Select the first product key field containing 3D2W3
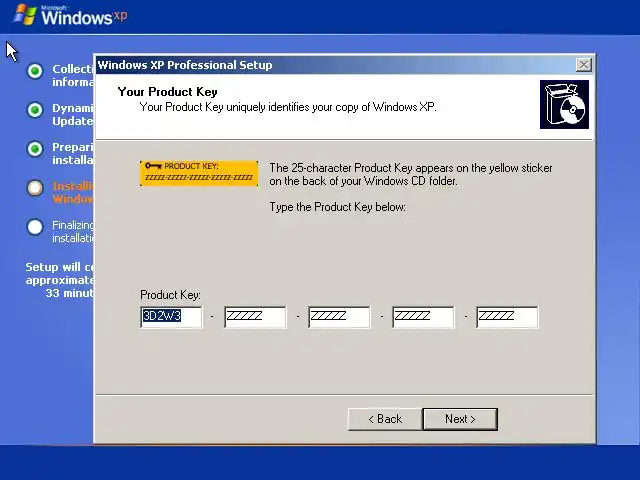The height and width of the screenshot is (480, 640). 171,317
